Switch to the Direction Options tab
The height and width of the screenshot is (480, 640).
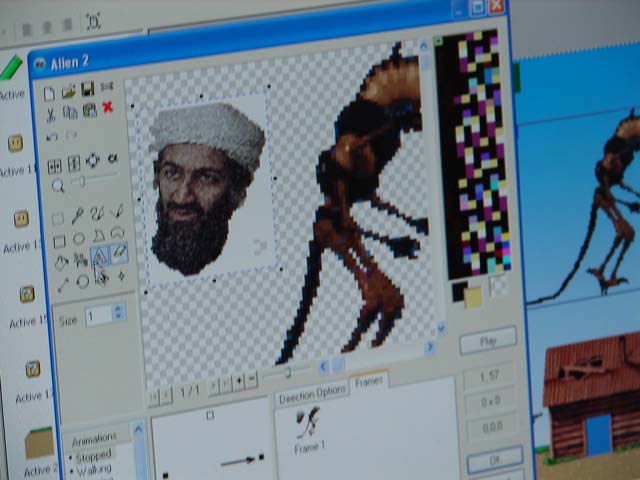[311, 391]
